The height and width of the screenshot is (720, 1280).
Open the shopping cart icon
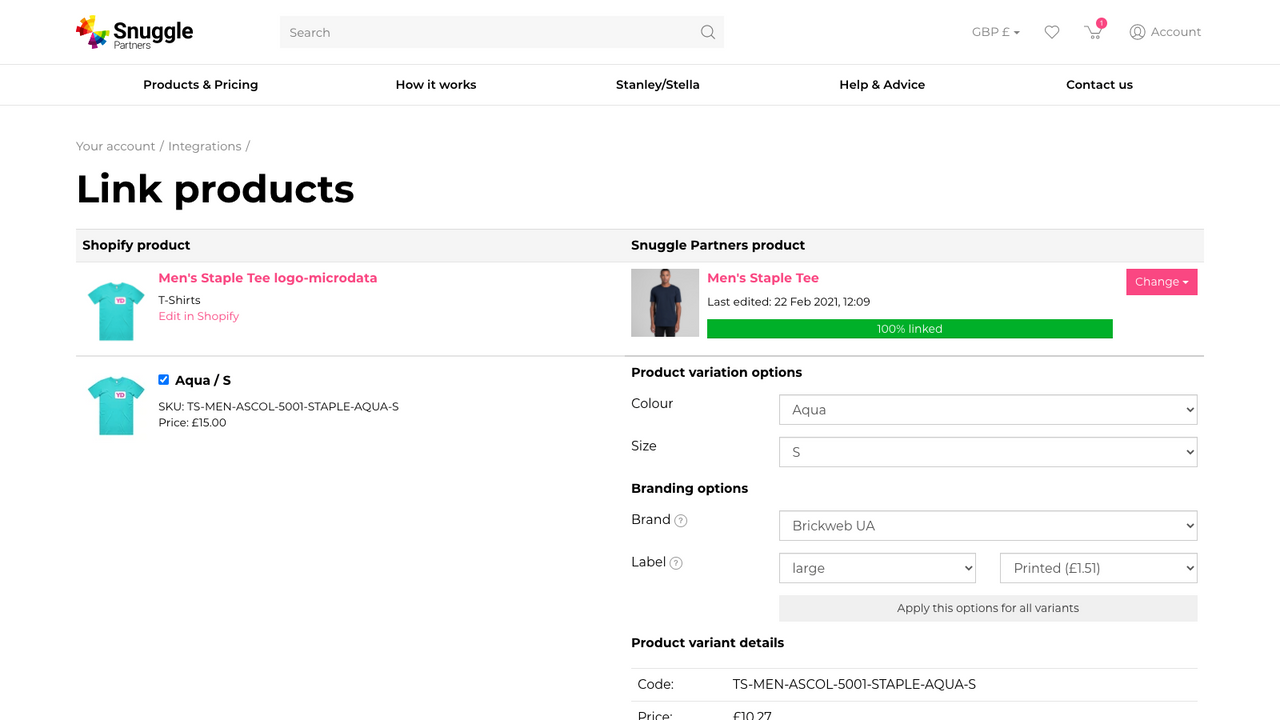(x=1093, y=33)
